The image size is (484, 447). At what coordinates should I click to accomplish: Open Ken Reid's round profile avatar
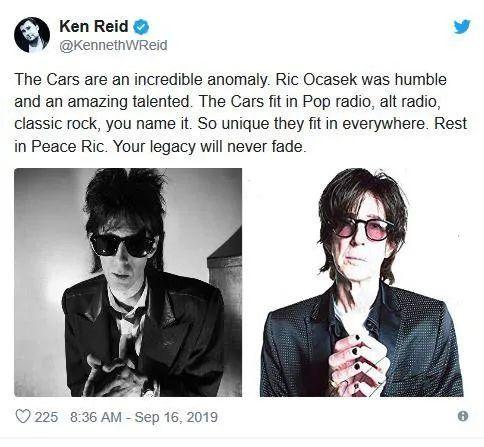[32, 35]
